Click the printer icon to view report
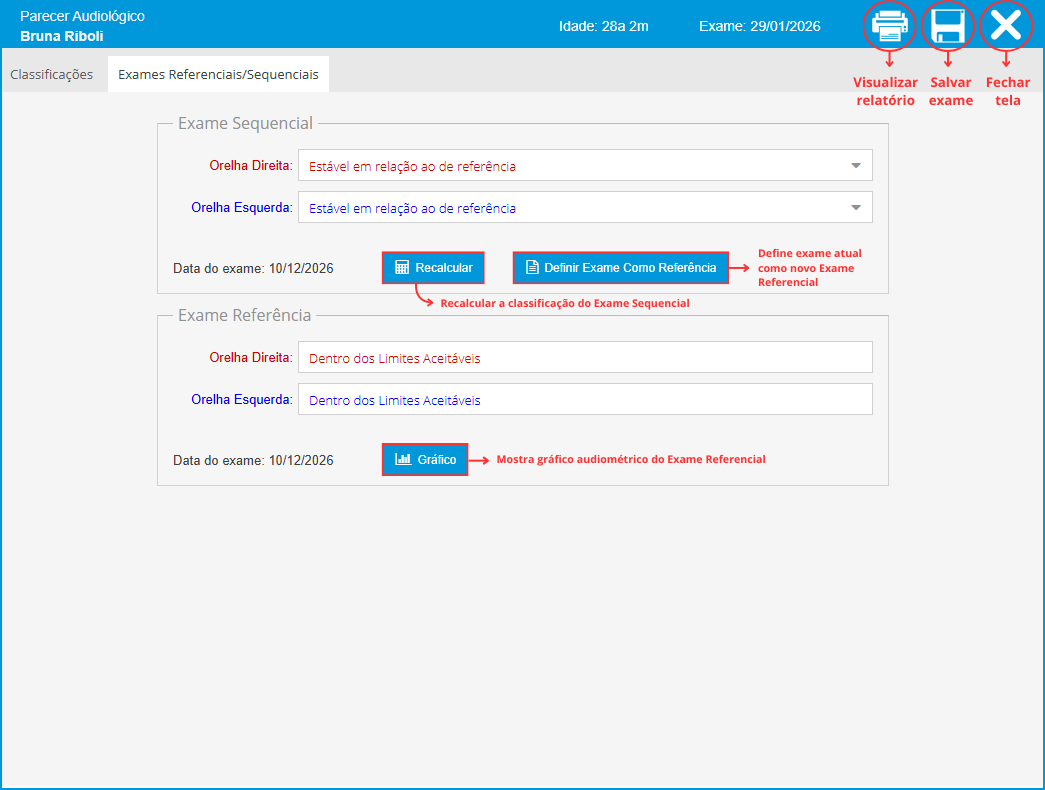Viewport: 1045px width, 790px height. tap(889, 25)
